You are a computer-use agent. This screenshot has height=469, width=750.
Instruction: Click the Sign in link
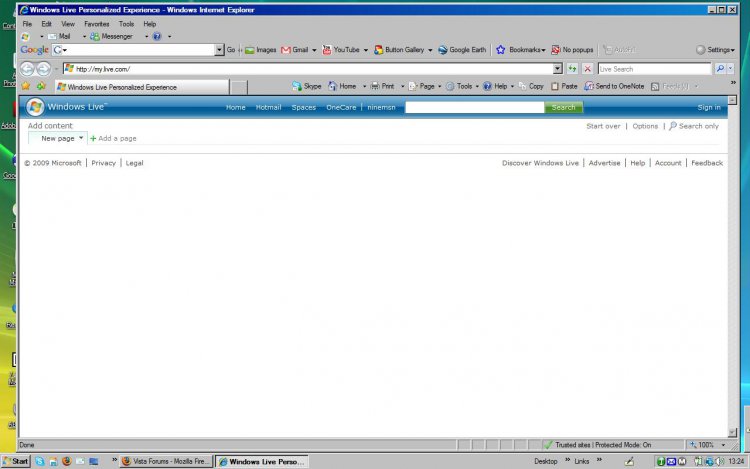tap(709, 108)
